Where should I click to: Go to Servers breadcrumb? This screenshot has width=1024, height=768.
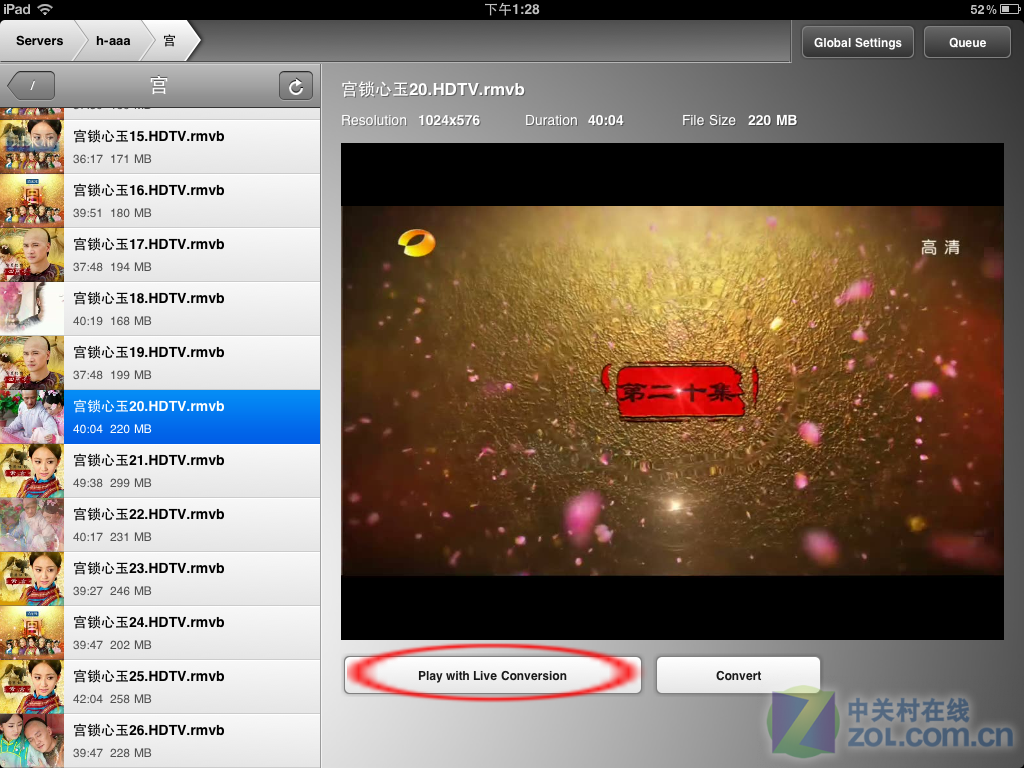click(39, 40)
